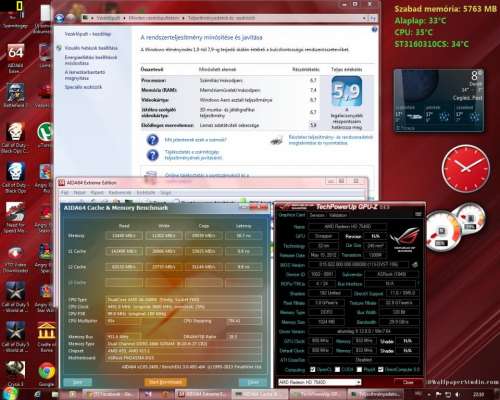Open 'Energiaellátási beállítások módosítása' link
Viewport: 500px width, 400px height.
pyautogui.click(x=91, y=60)
